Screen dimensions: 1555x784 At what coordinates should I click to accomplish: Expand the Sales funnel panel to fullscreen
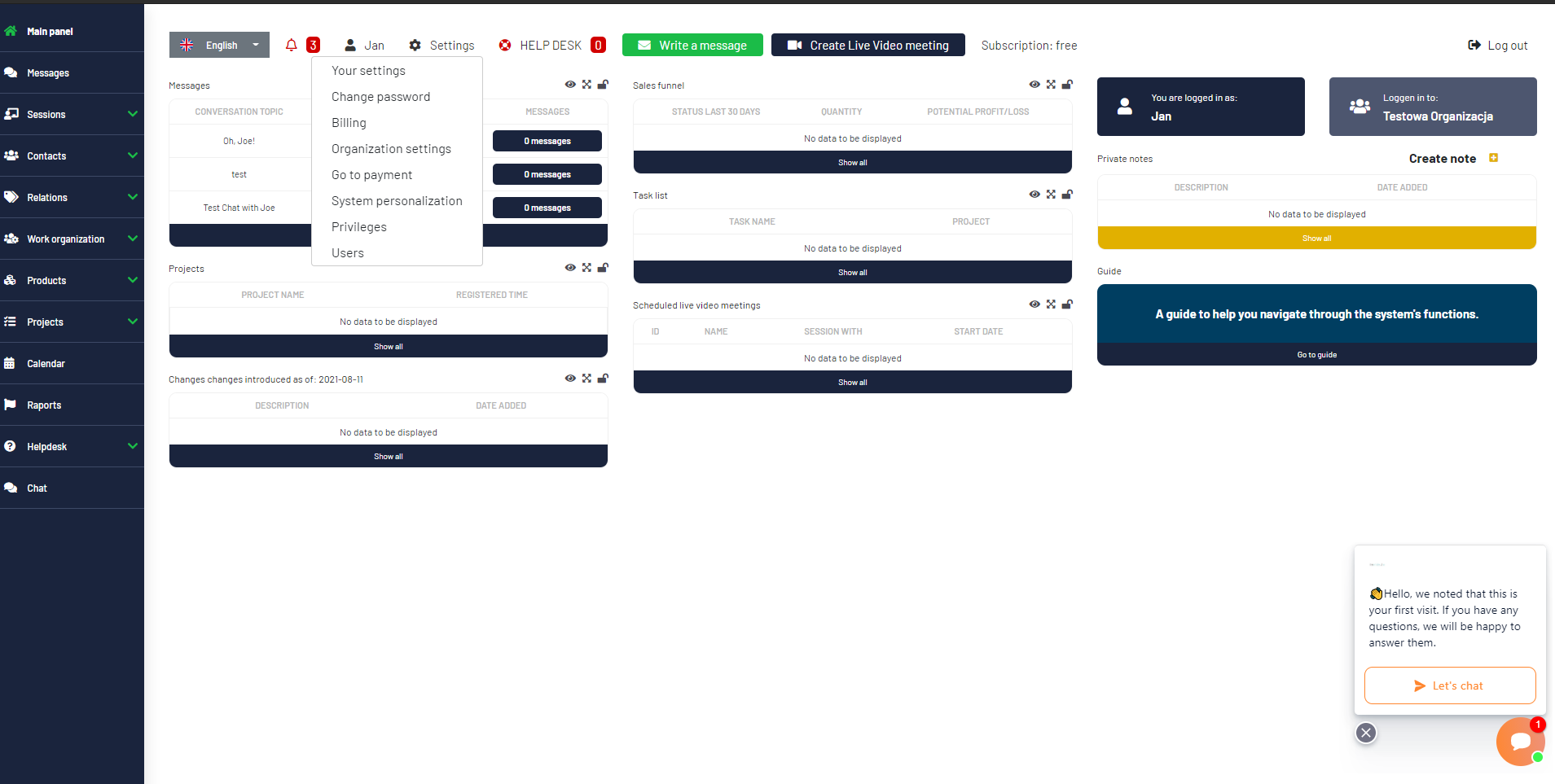tap(1051, 84)
